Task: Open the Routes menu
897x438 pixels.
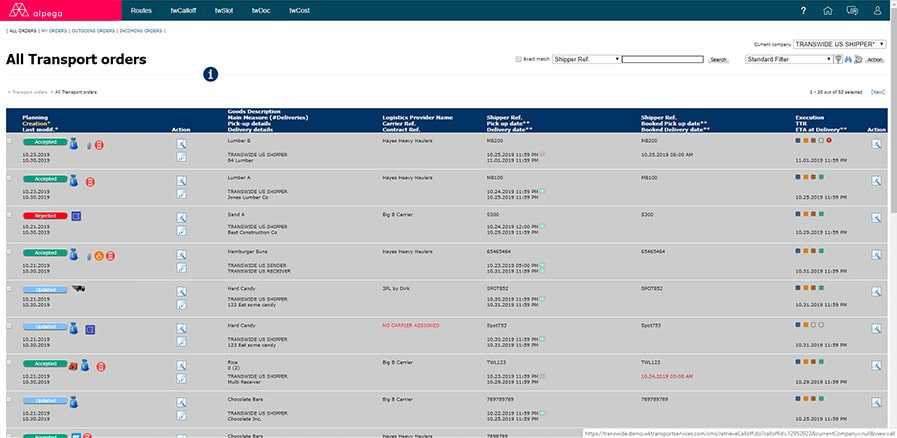Action: pyautogui.click(x=141, y=10)
